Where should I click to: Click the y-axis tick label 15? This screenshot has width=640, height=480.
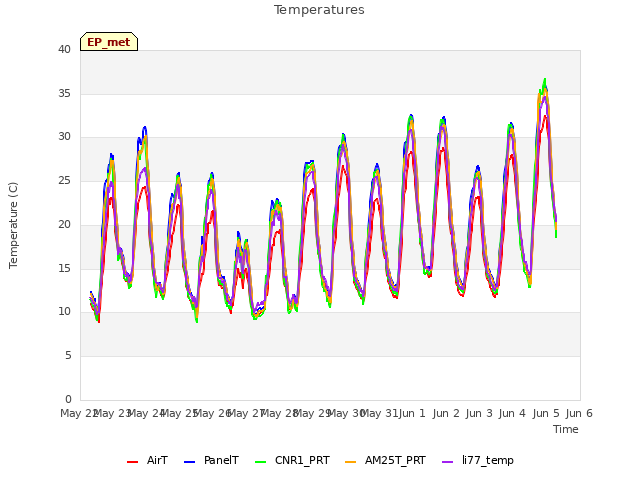pos(64,268)
